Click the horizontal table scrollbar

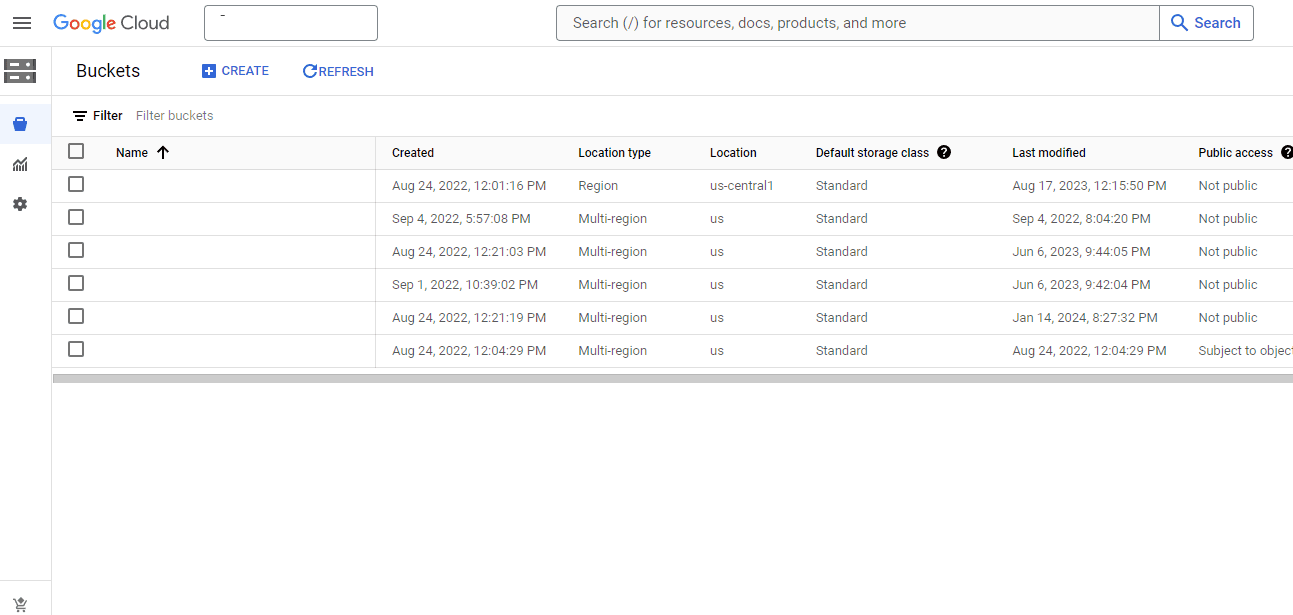tap(672, 379)
